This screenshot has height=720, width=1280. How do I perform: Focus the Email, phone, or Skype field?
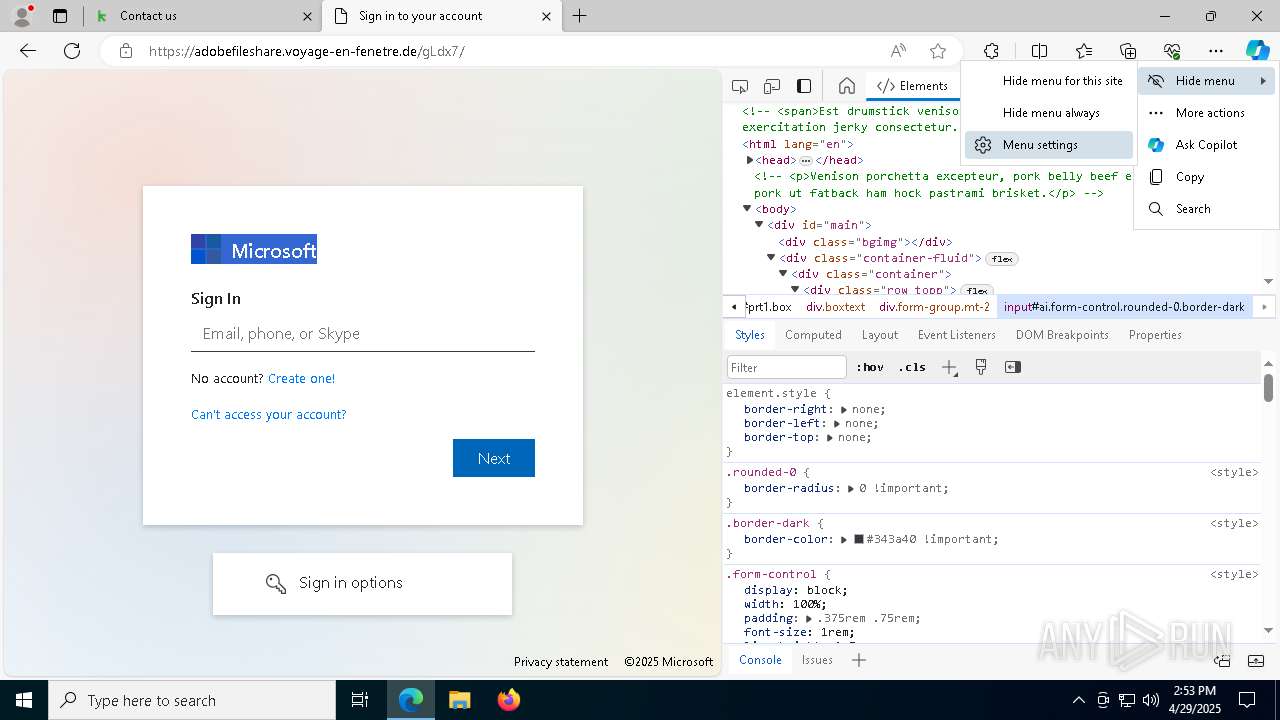(363, 334)
